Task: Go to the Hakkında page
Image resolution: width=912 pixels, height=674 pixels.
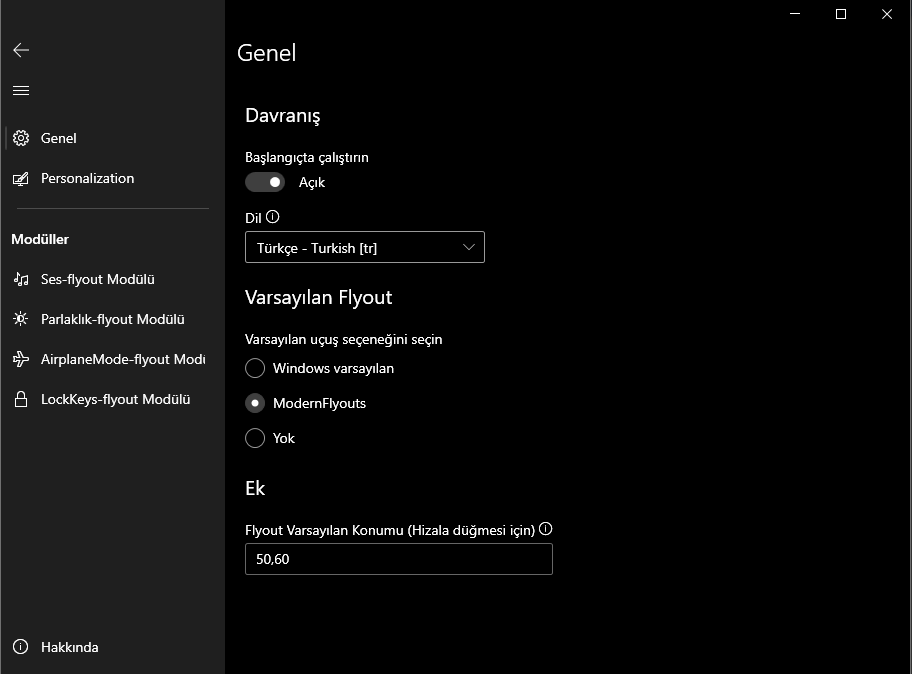Action: 69,647
